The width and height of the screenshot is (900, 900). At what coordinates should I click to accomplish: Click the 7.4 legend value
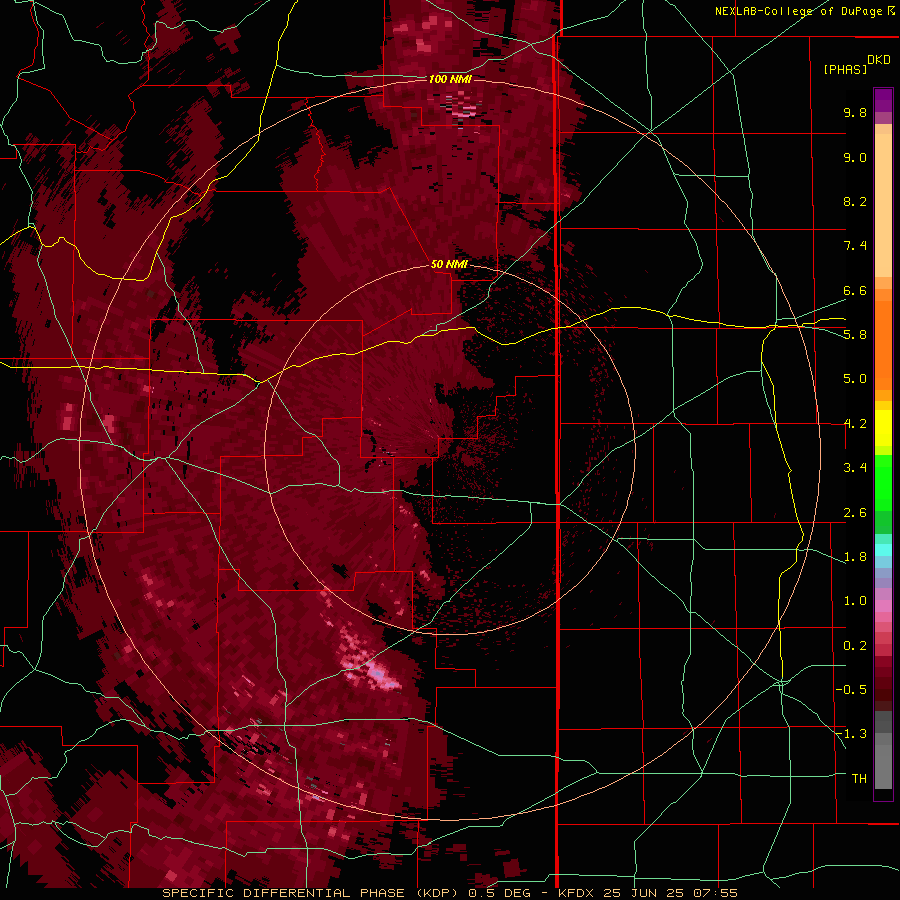click(x=855, y=246)
